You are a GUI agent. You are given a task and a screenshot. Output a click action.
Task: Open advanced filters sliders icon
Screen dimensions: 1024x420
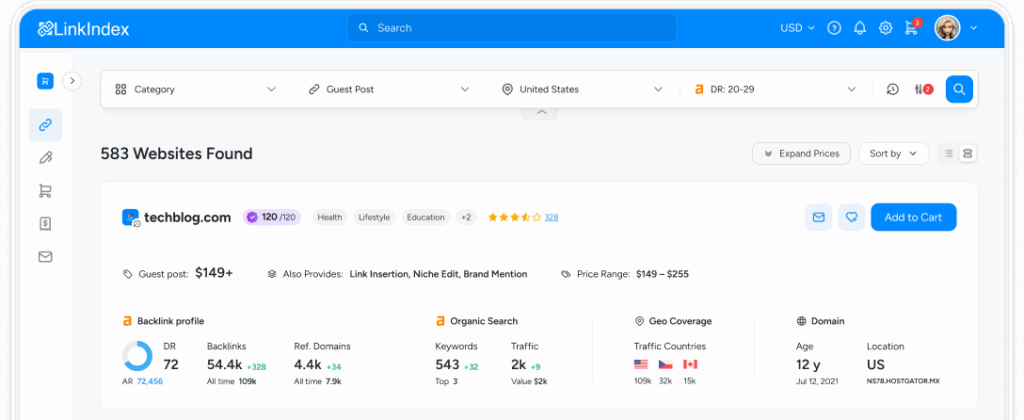pos(922,89)
